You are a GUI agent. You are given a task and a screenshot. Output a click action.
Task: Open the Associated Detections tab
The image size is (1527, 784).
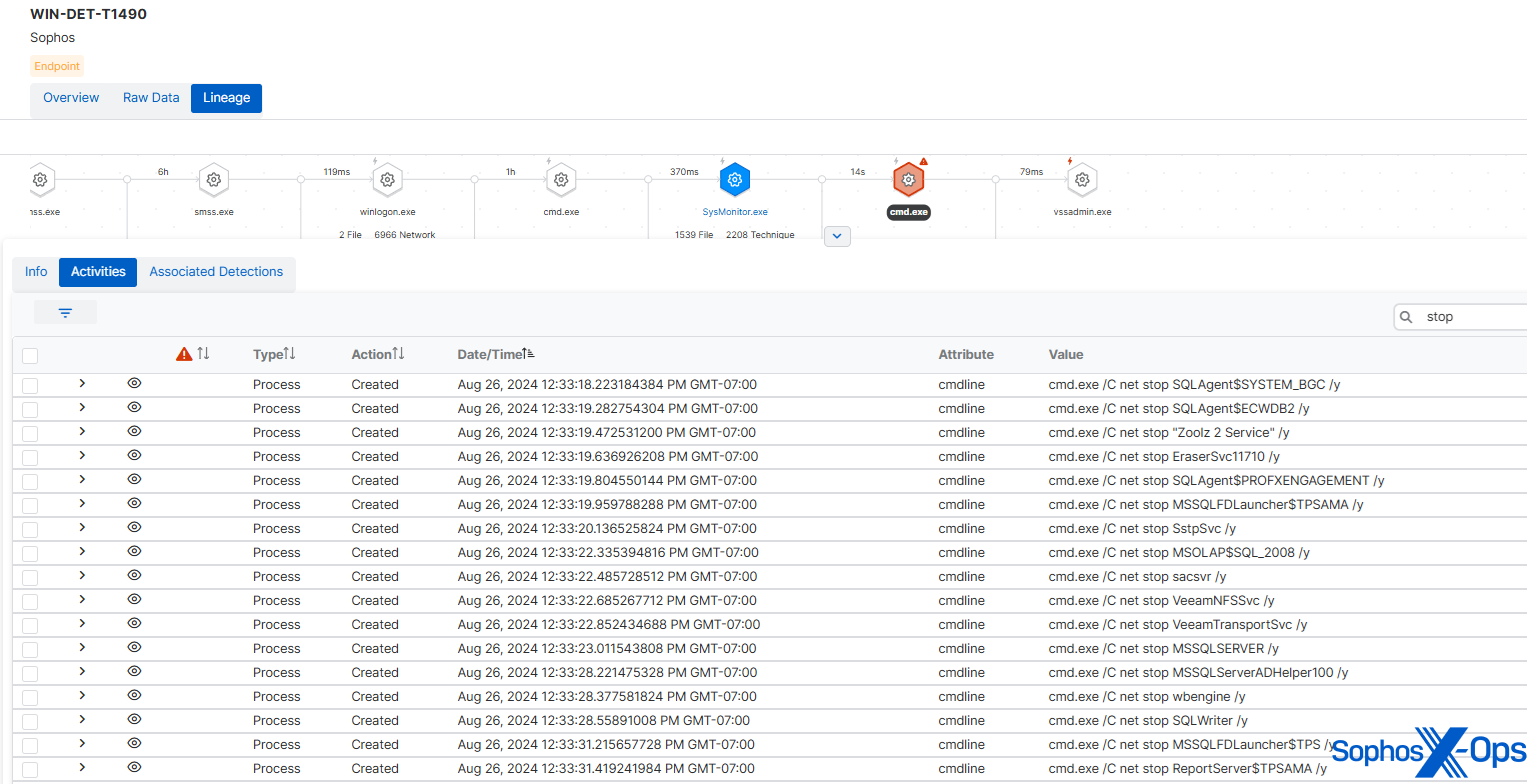point(216,271)
